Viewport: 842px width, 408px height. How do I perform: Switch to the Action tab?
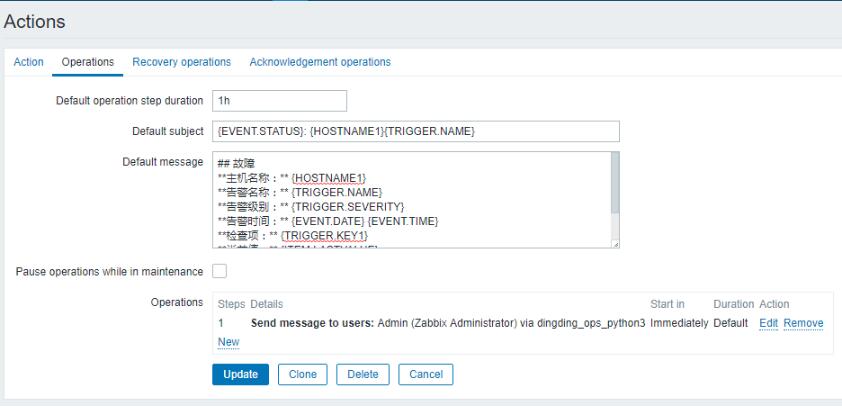point(28,62)
